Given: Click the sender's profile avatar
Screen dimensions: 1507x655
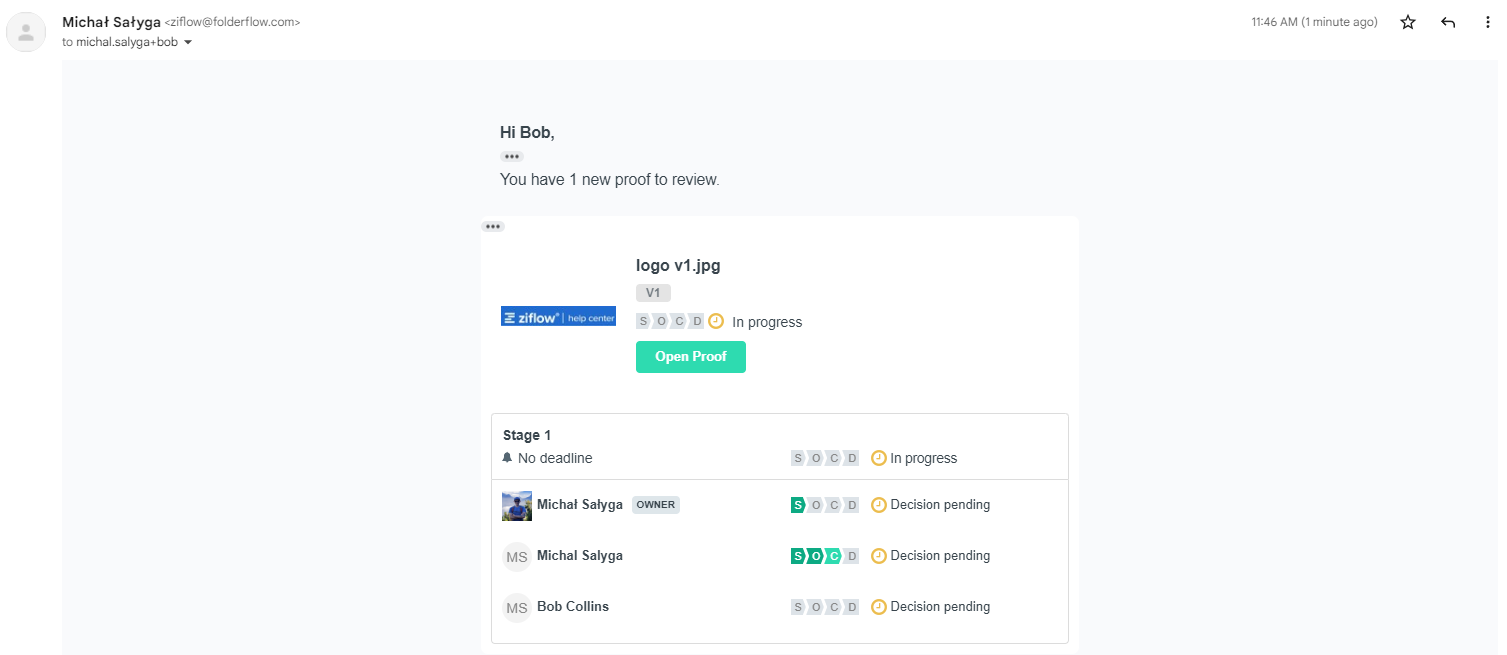Looking at the screenshot, I should pos(26,32).
